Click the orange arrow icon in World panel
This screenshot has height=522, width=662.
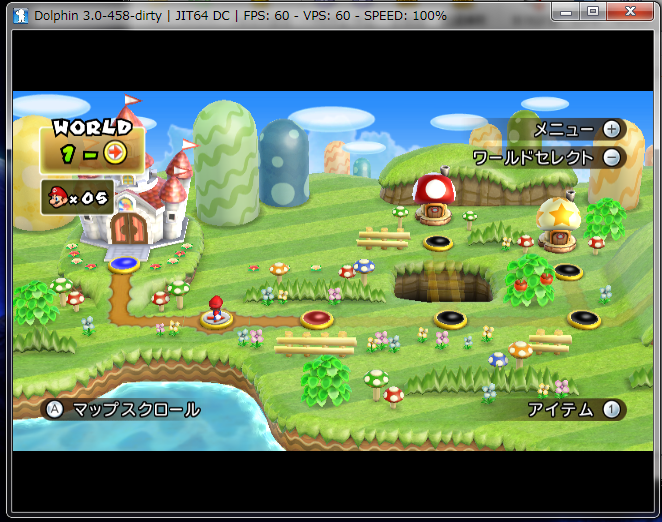tap(115, 152)
